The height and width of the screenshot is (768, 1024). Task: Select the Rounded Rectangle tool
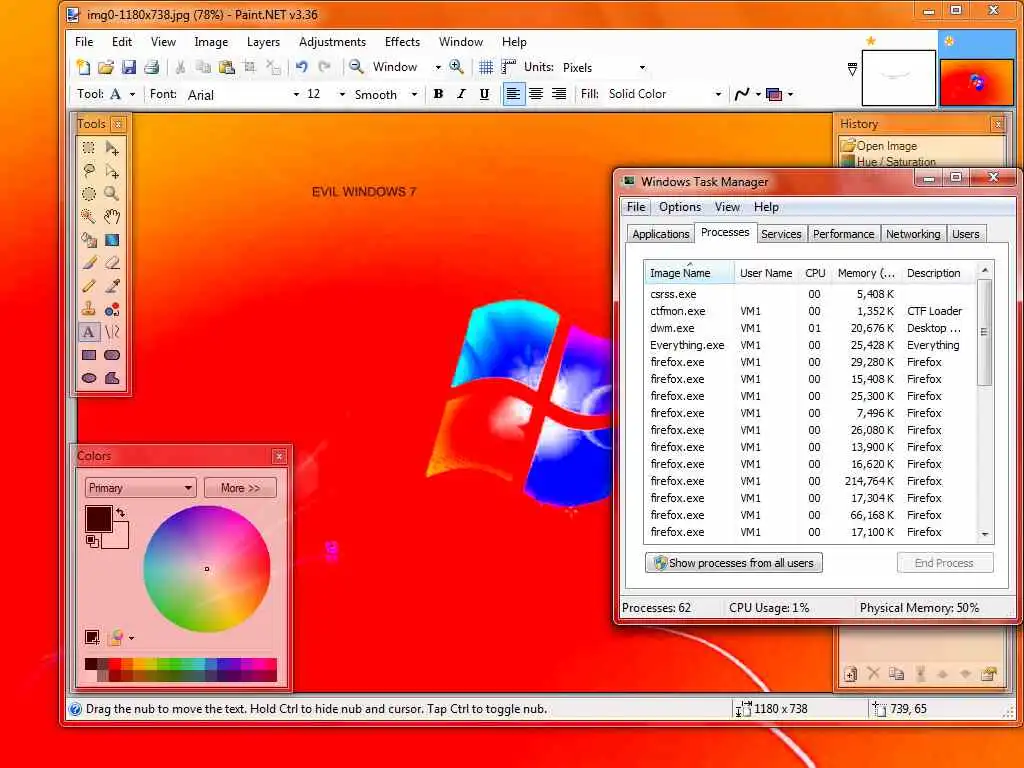112,355
